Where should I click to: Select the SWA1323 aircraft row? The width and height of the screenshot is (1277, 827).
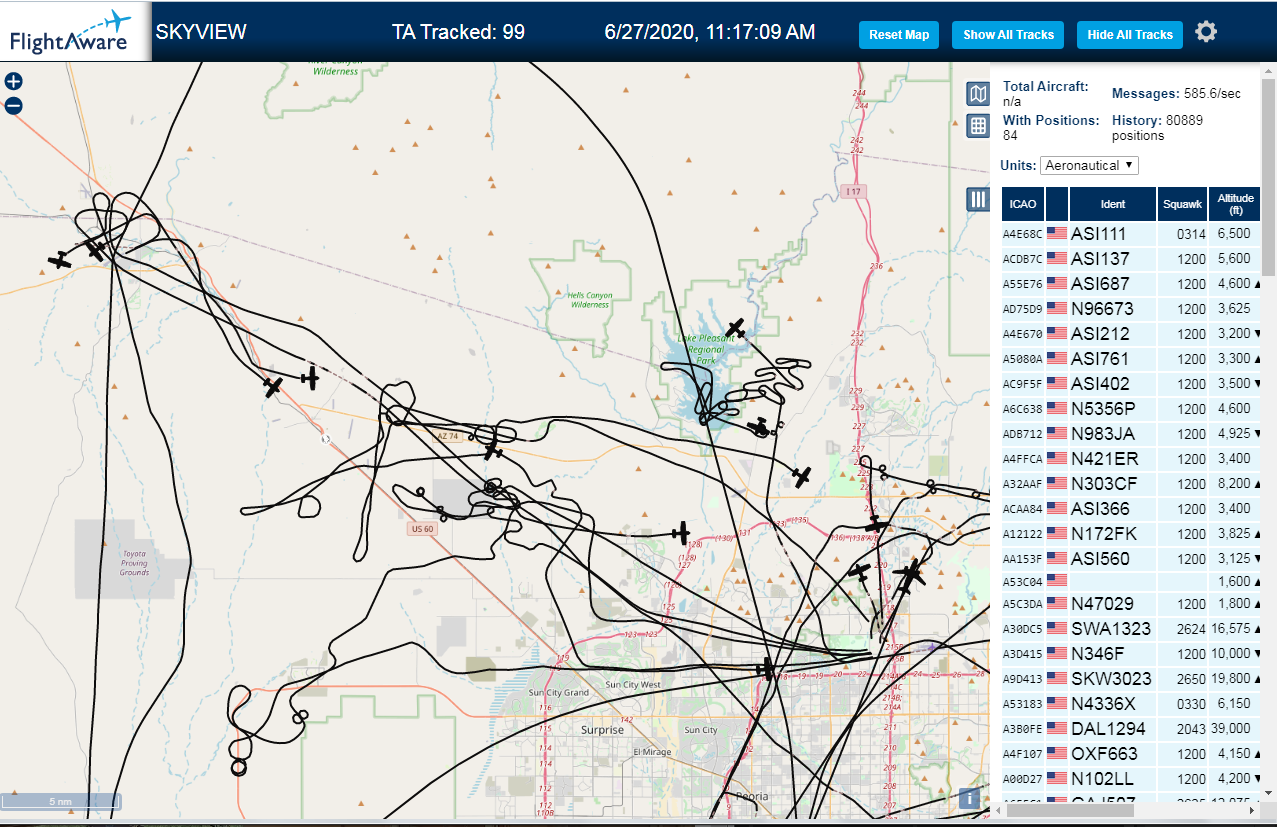tap(1132, 629)
